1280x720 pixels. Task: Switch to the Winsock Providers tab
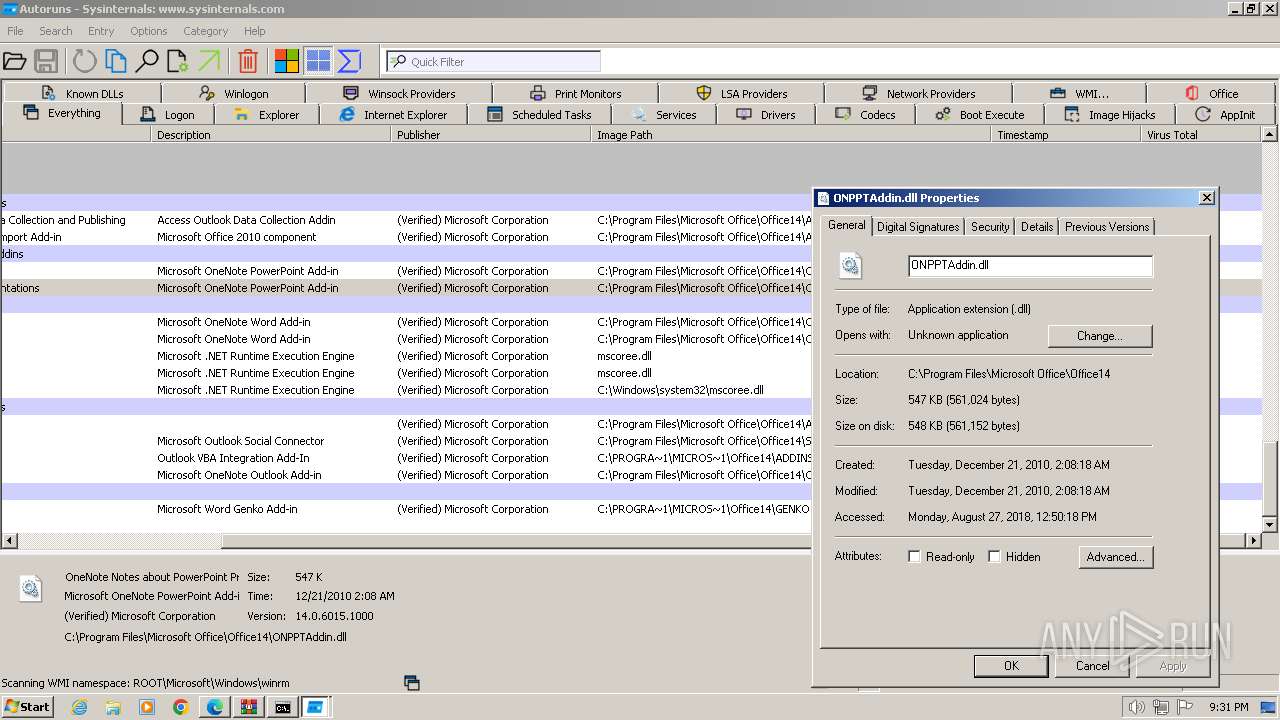tap(399, 93)
